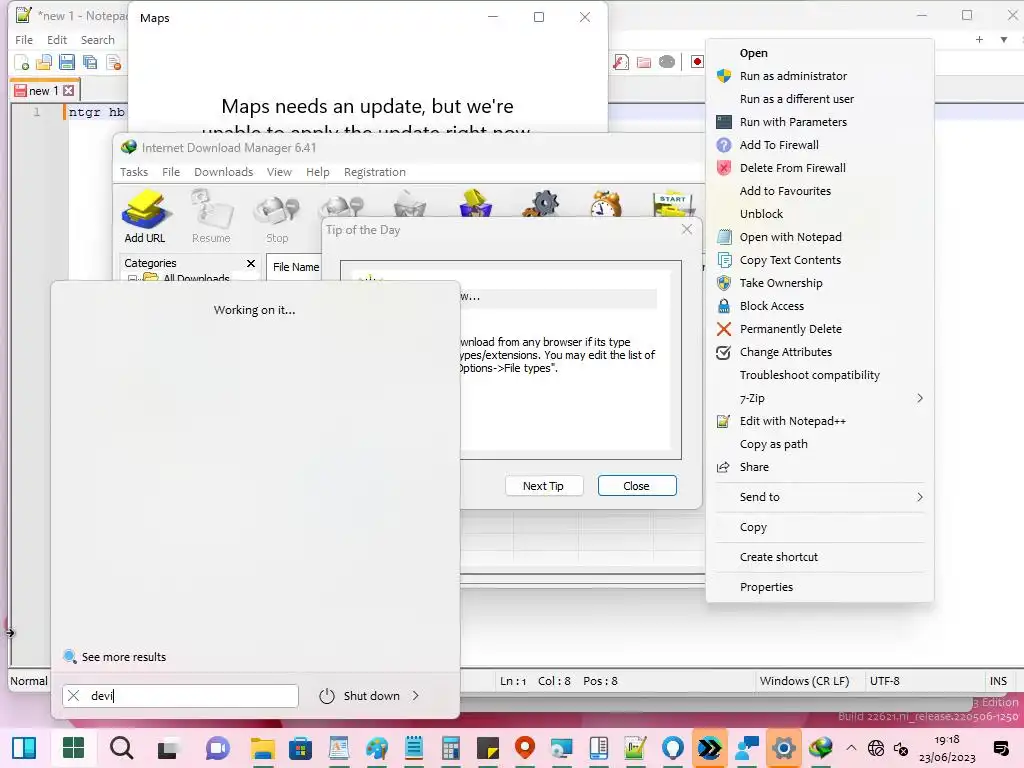Click Notepad++ plus button to add tab
The image size is (1024, 768).
[980, 40]
